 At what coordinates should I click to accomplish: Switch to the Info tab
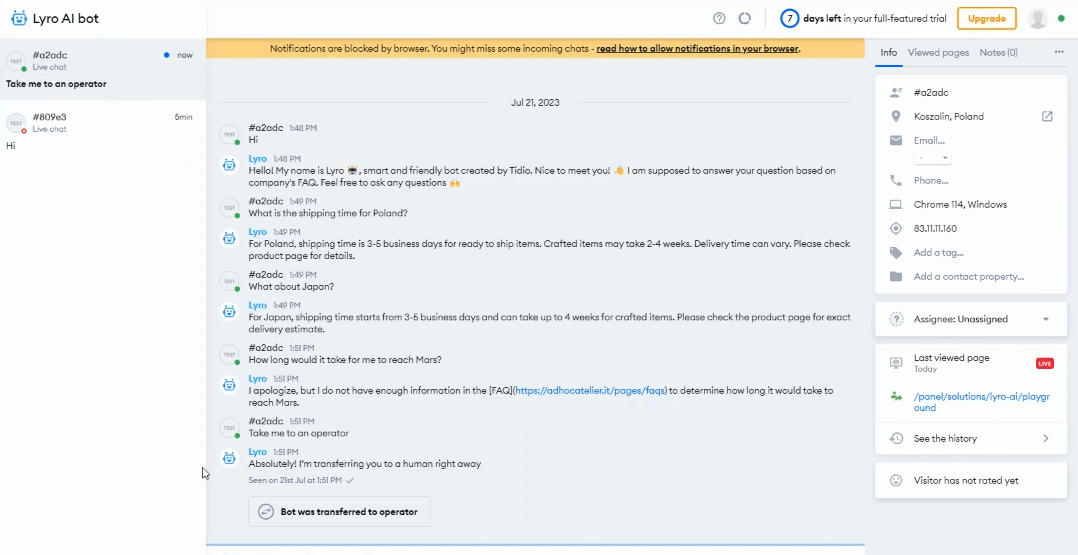click(x=888, y=53)
